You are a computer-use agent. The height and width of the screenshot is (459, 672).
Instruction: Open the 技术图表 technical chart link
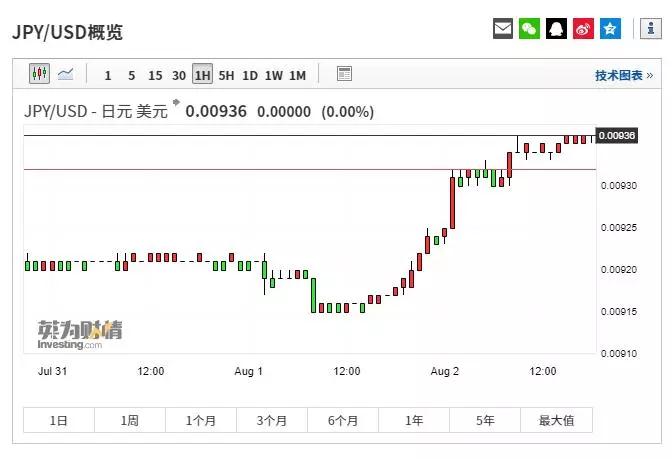(x=623, y=75)
